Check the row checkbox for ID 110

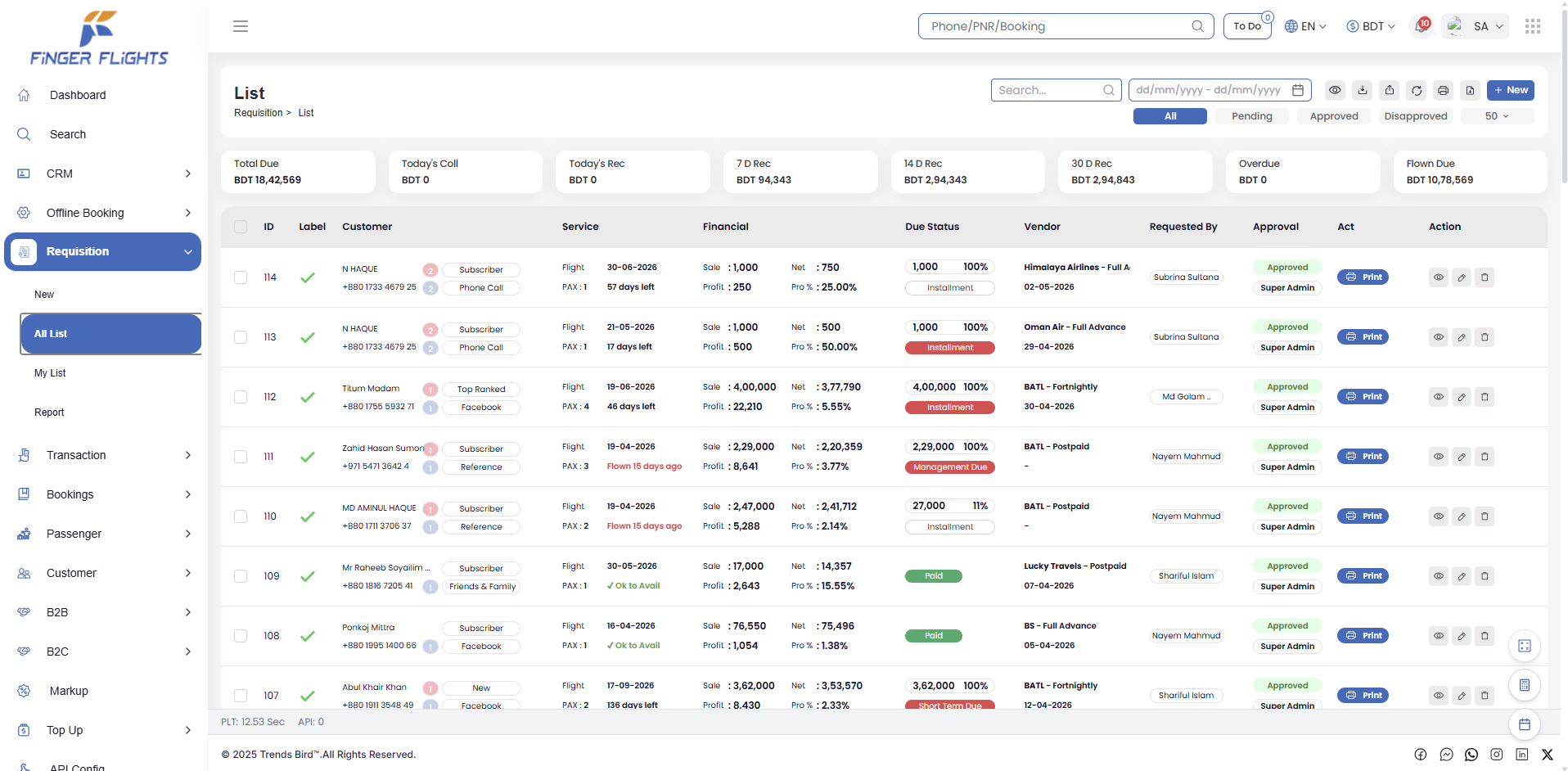point(241,516)
